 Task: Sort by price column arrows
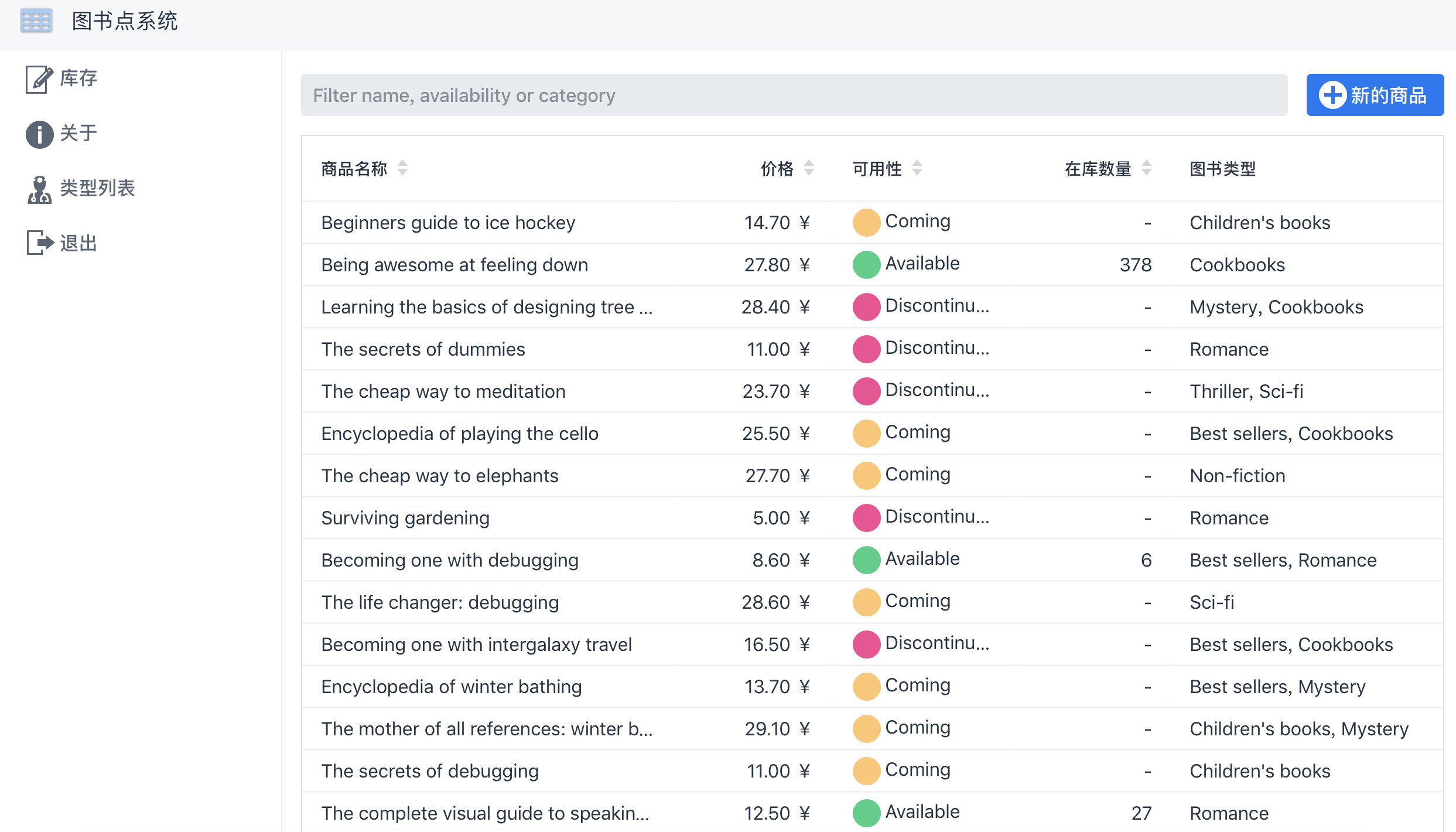(x=809, y=168)
